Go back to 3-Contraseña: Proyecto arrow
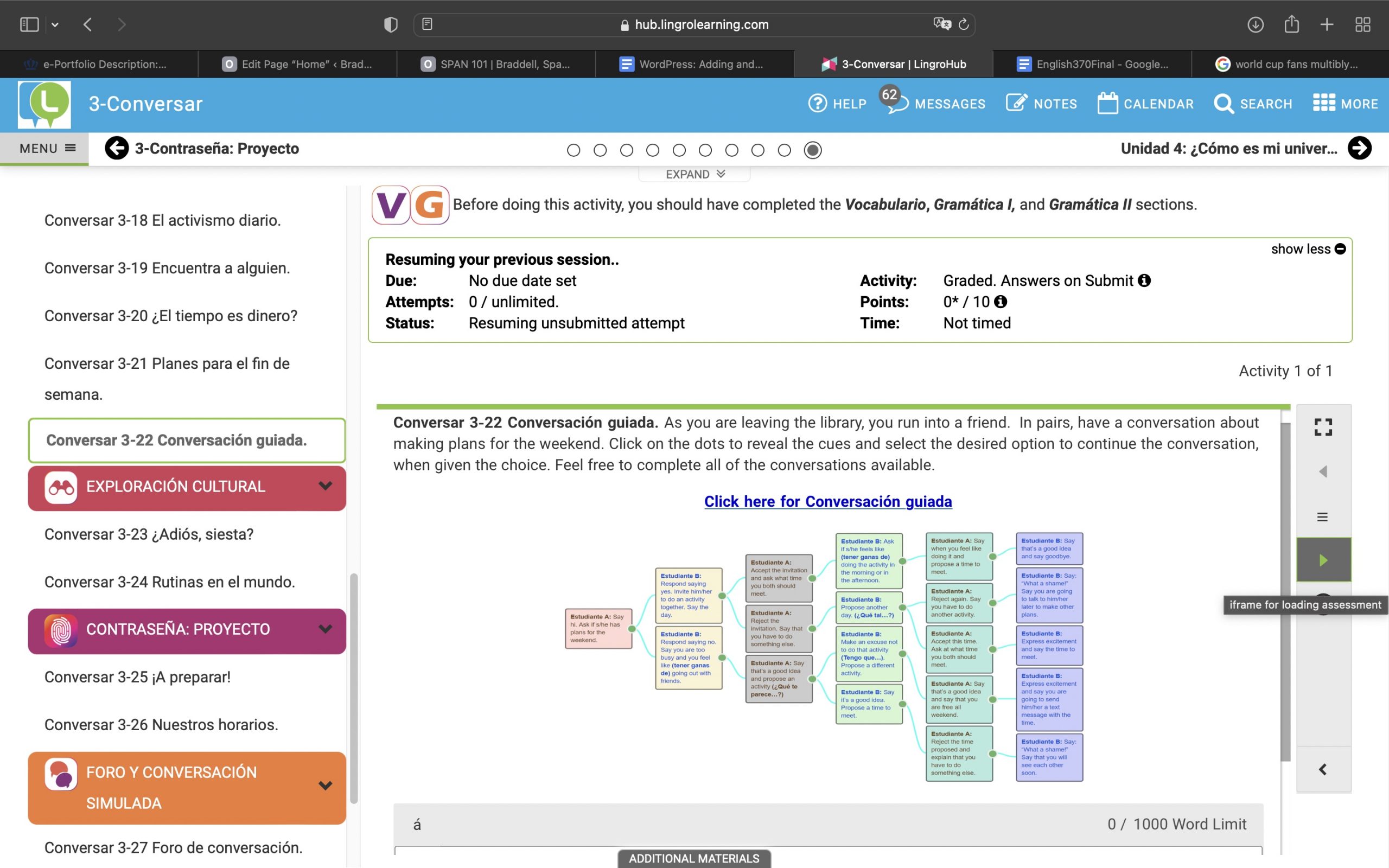 pyautogui.click(x=117, y=149)
